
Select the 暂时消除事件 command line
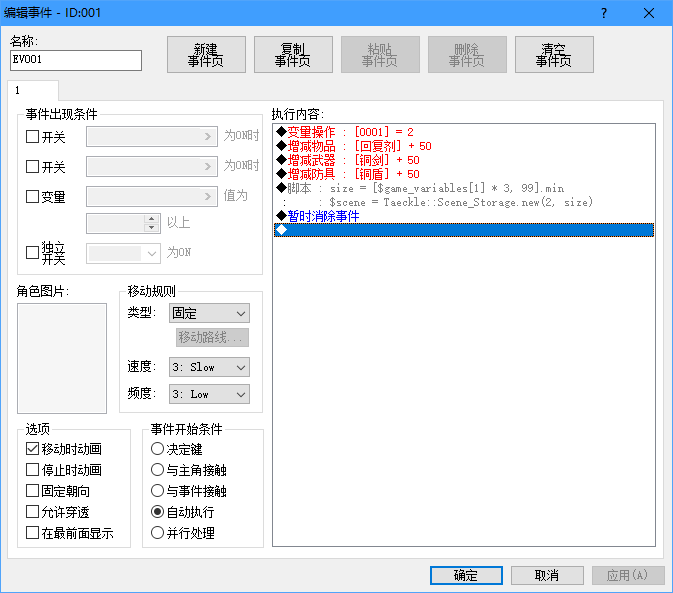click(x=464, y=216)
